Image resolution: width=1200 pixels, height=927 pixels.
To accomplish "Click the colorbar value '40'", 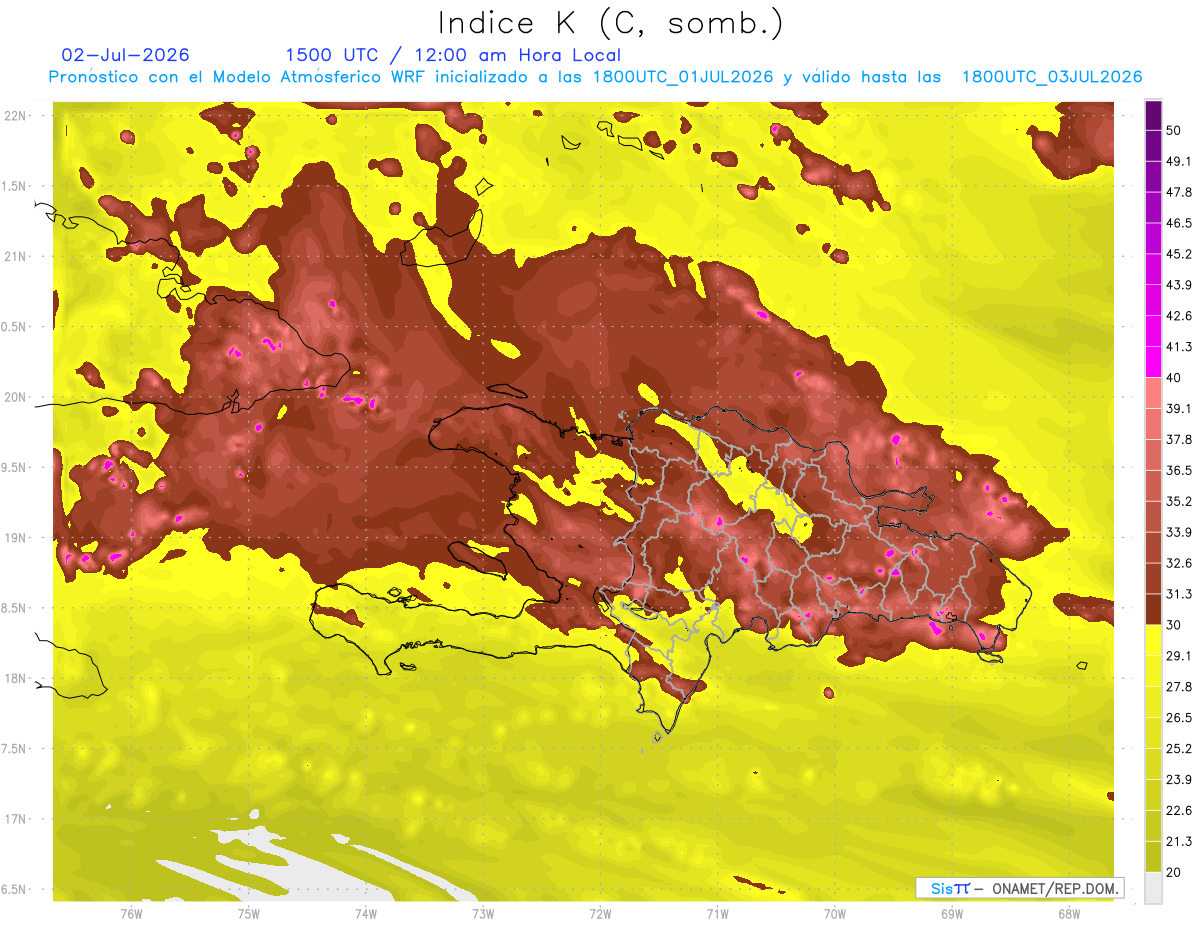I will click(1174, 378).
